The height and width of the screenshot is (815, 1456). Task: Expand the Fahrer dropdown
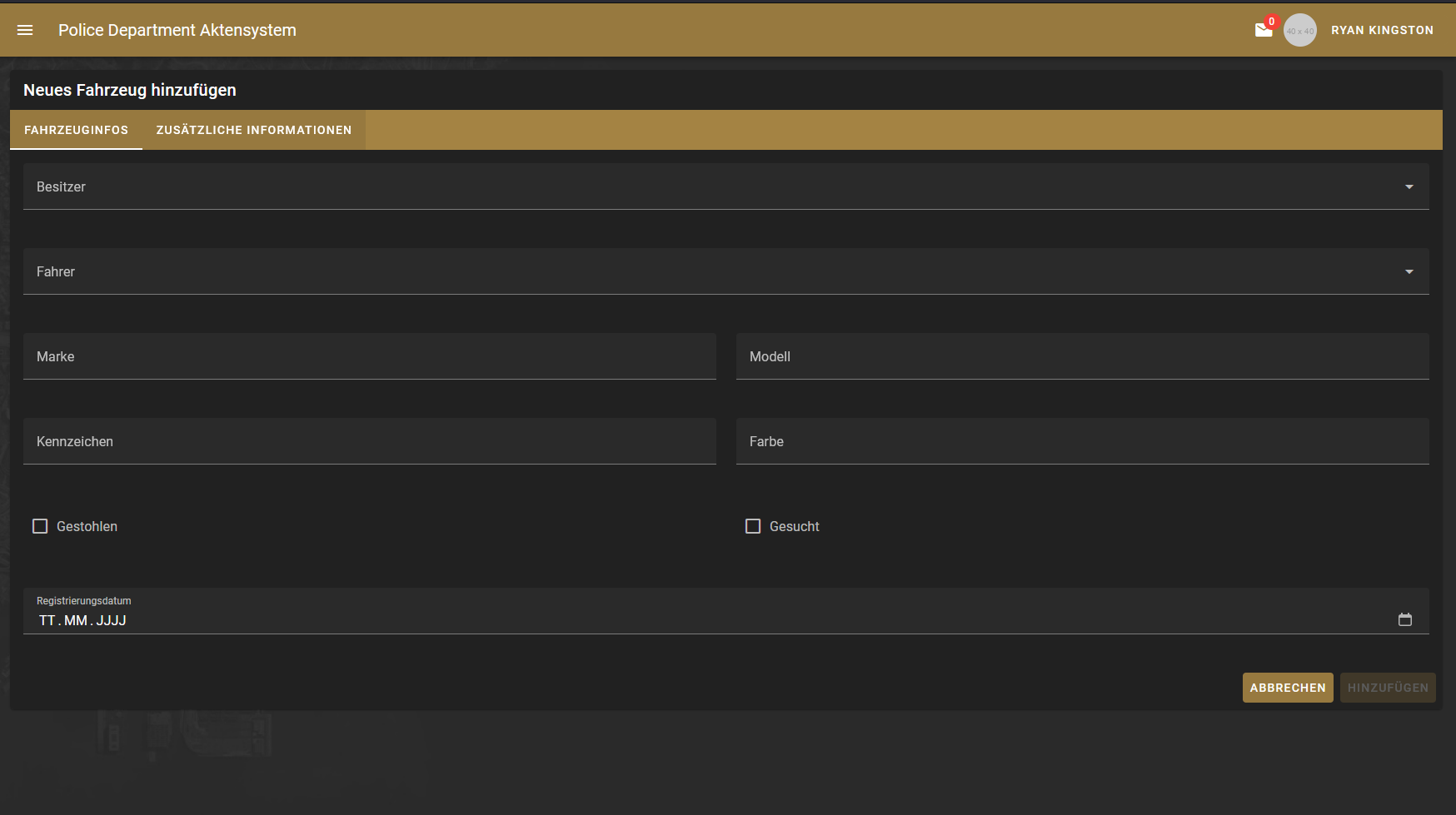726,271
